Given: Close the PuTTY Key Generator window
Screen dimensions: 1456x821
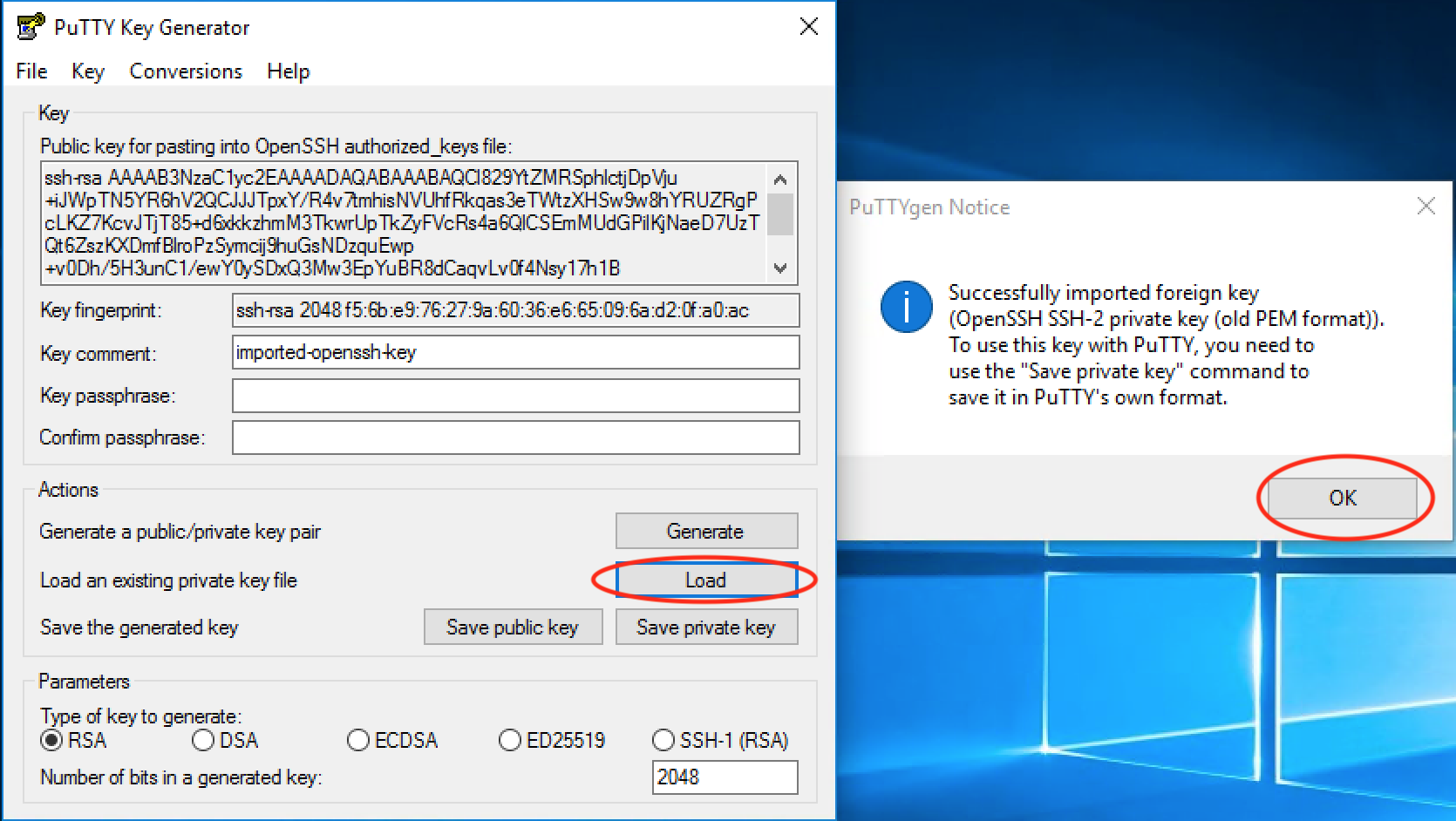Looking at the screenshot, I should 809,27.
